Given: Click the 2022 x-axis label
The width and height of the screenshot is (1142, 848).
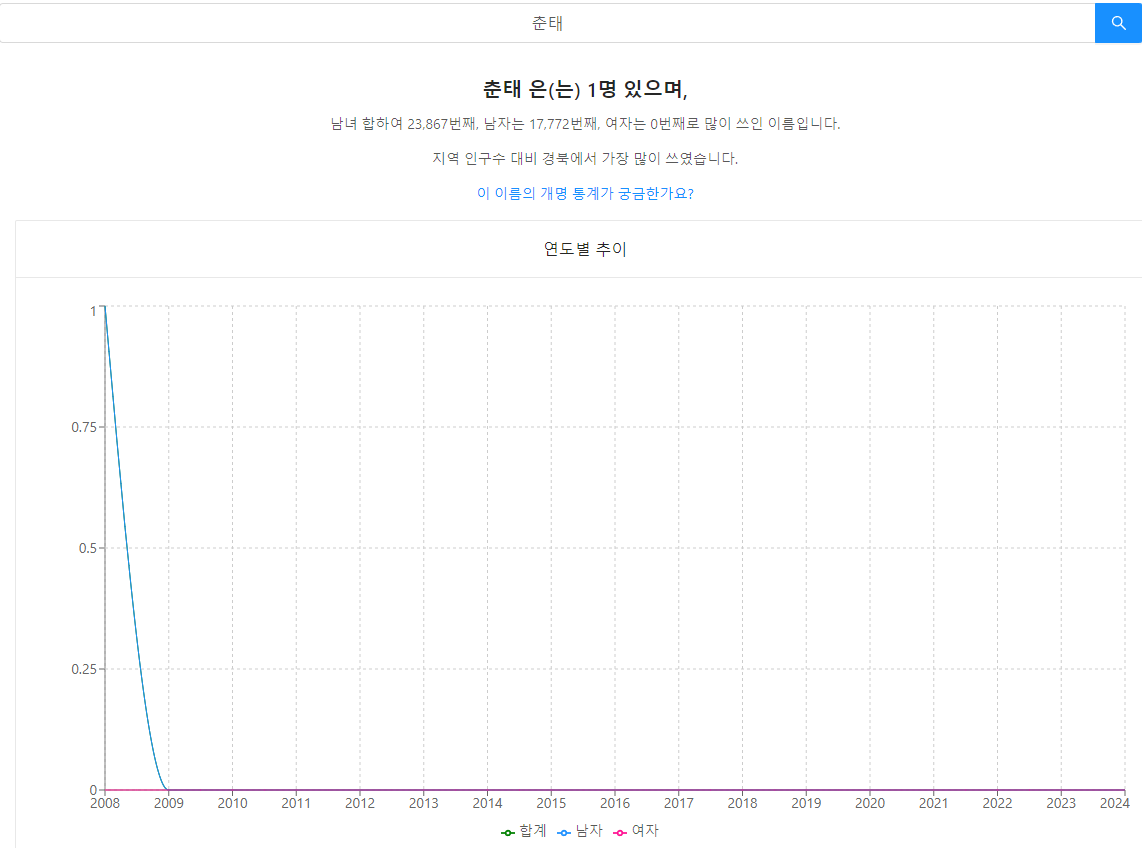Looking at the screenshot, I should pyautogui.click(x=997, y=803).
